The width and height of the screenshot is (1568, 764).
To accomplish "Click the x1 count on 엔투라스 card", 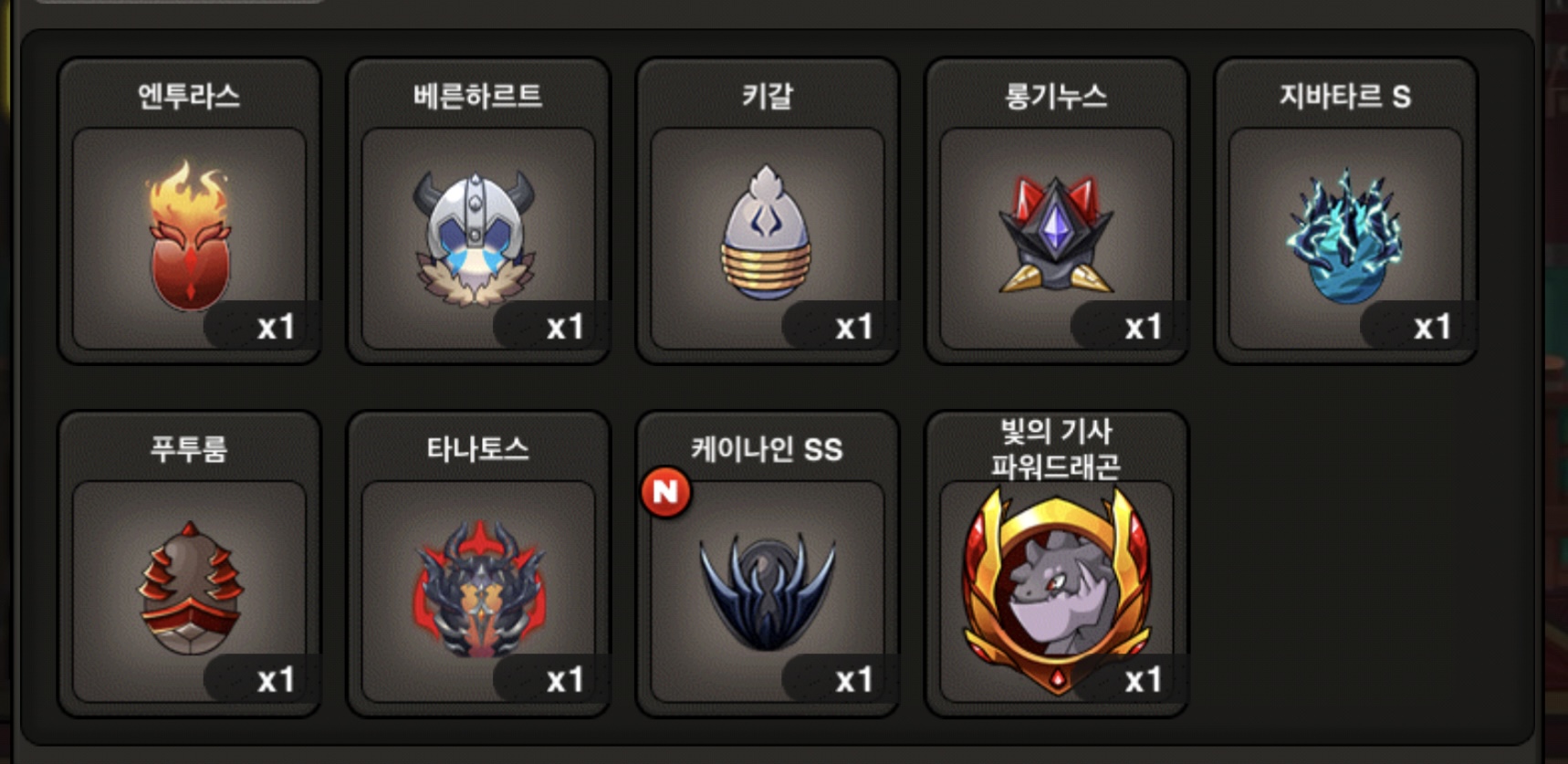I will tap(276, 327).
